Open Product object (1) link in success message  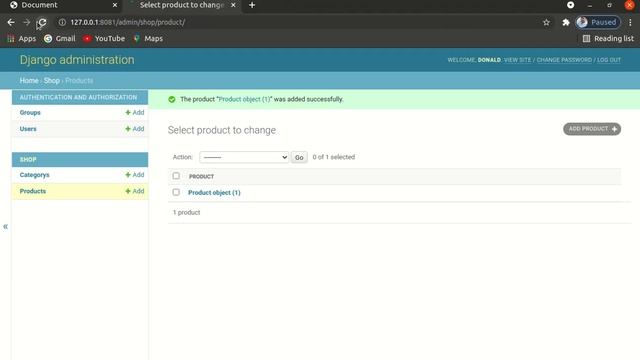click(x=244, y=99)
